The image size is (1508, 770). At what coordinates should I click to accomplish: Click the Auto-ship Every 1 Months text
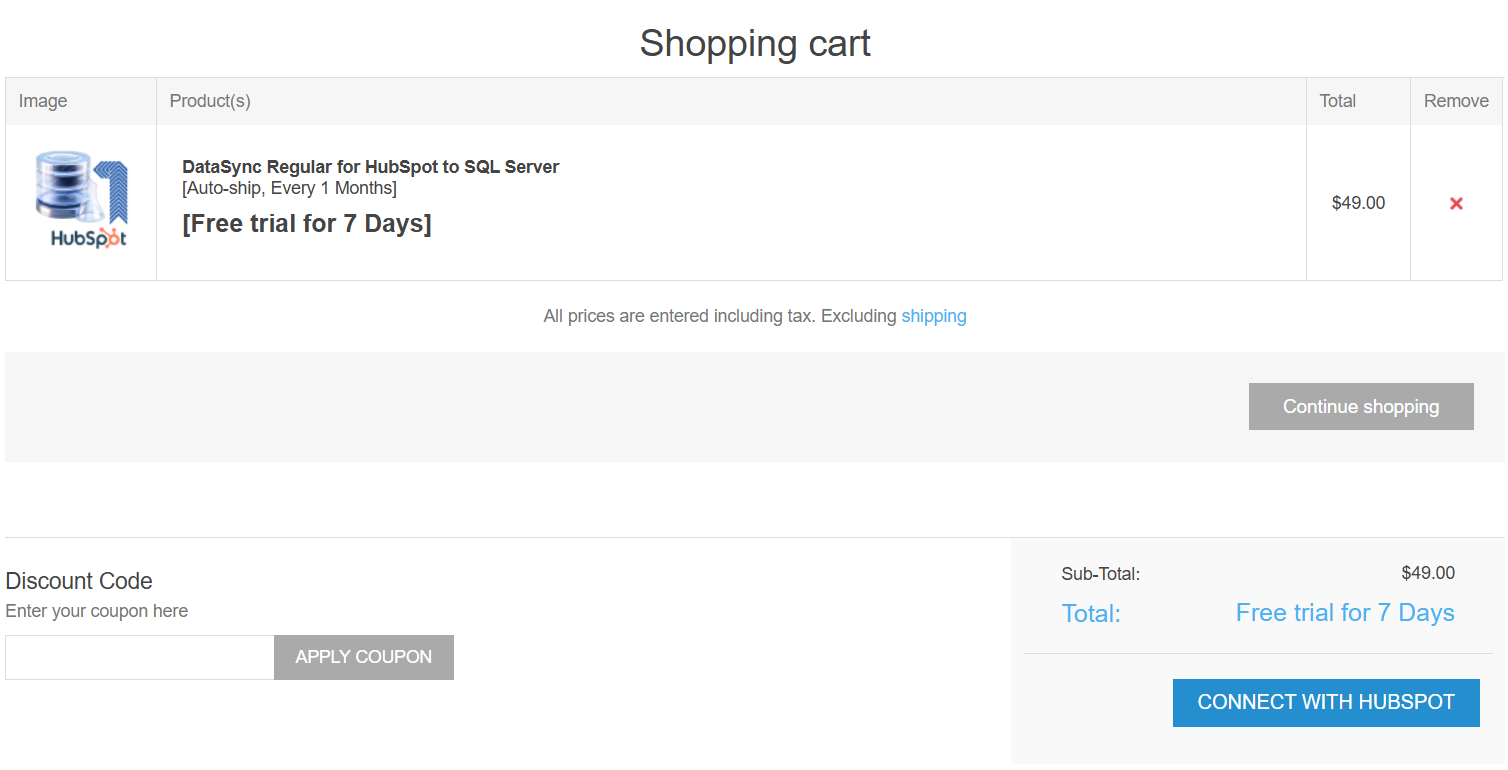click(x=289, y=188)
